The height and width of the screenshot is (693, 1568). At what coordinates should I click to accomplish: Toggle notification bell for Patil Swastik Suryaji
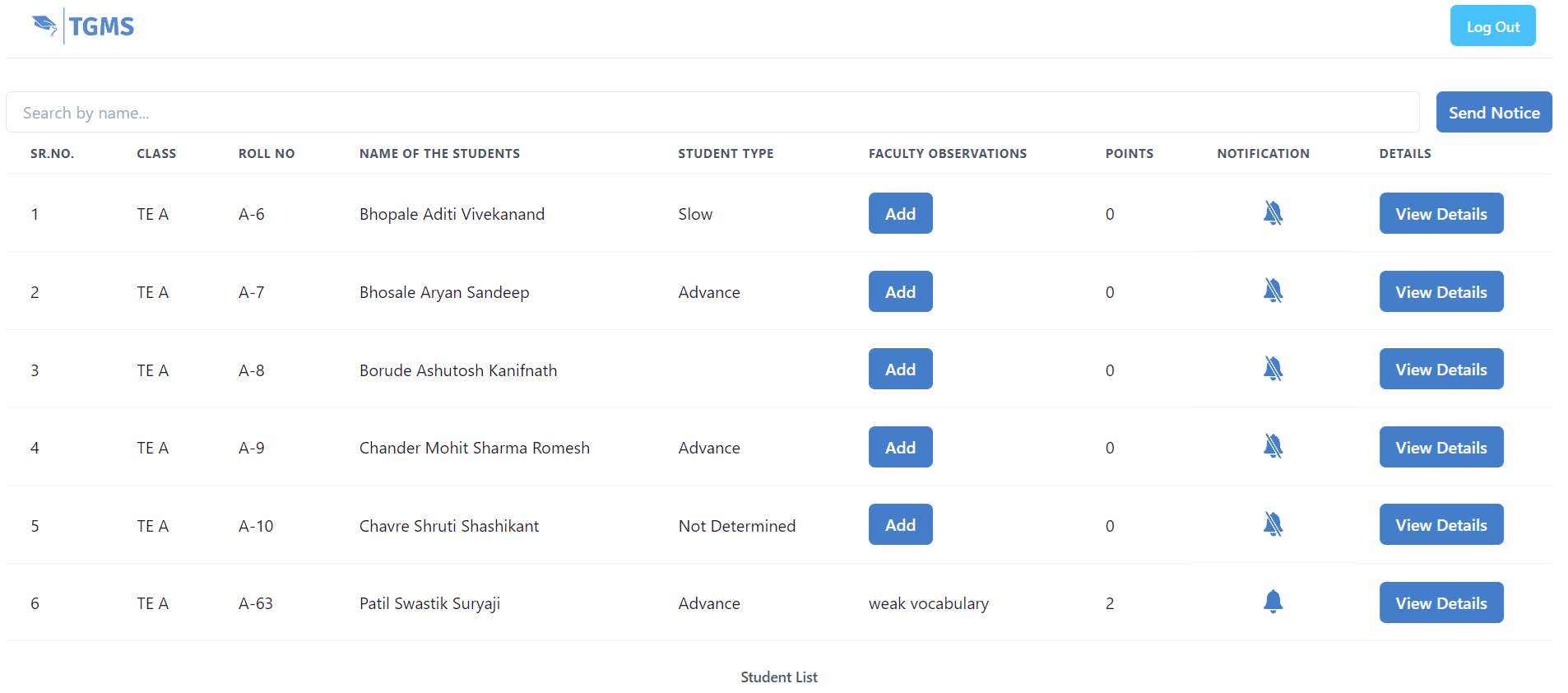(1273, 602)
